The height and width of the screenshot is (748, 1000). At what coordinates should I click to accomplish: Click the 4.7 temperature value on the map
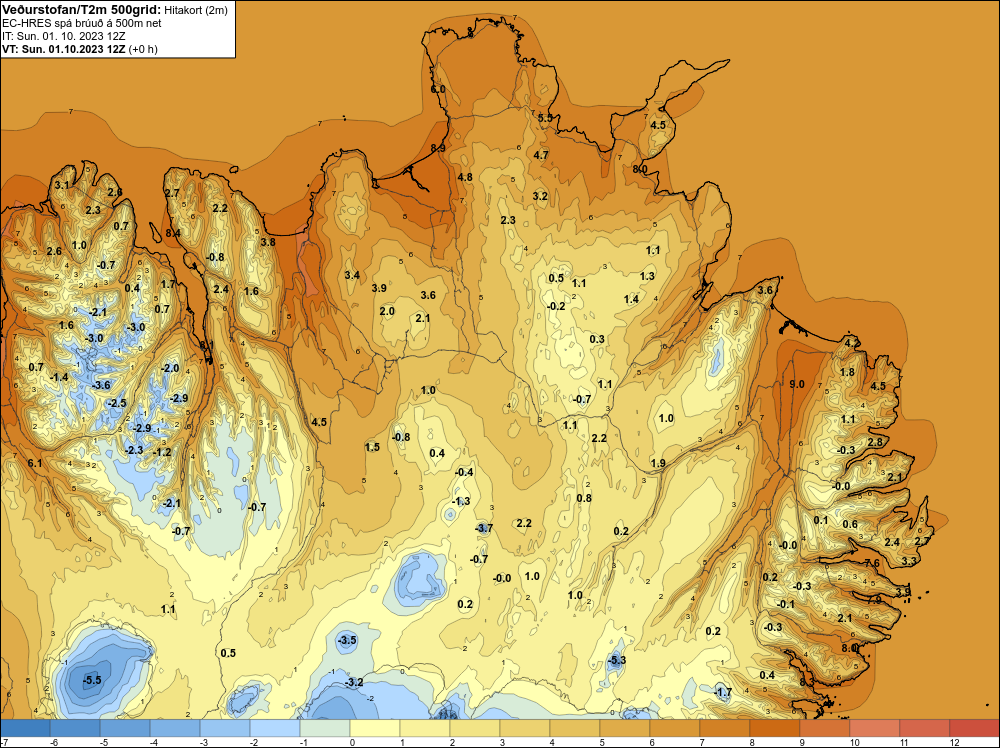pos(541,155)
